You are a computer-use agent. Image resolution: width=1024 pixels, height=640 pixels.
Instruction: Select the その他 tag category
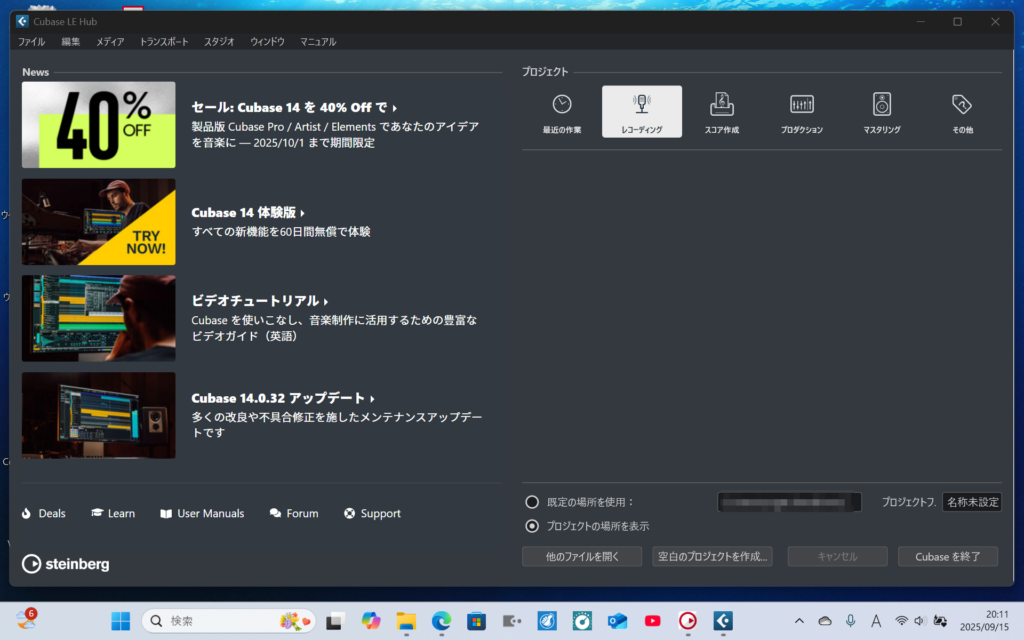pos(962,111)
